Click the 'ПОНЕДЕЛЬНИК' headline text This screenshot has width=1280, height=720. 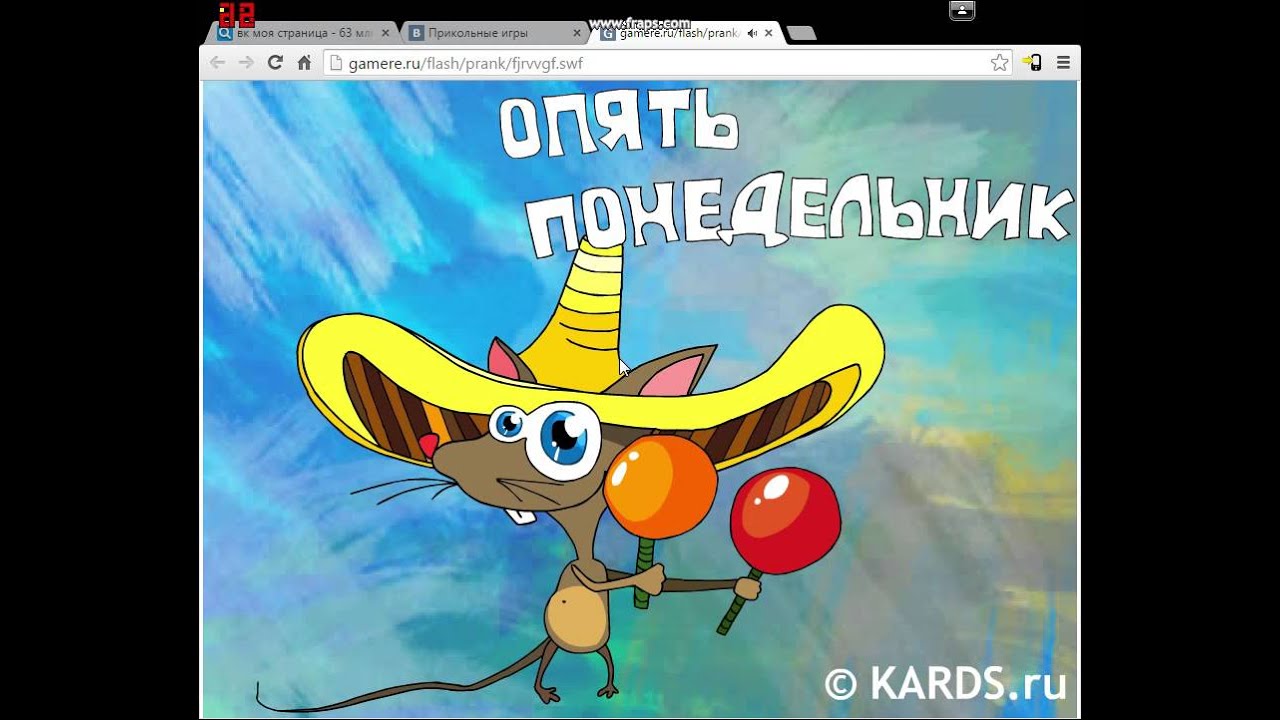[800, 215]
